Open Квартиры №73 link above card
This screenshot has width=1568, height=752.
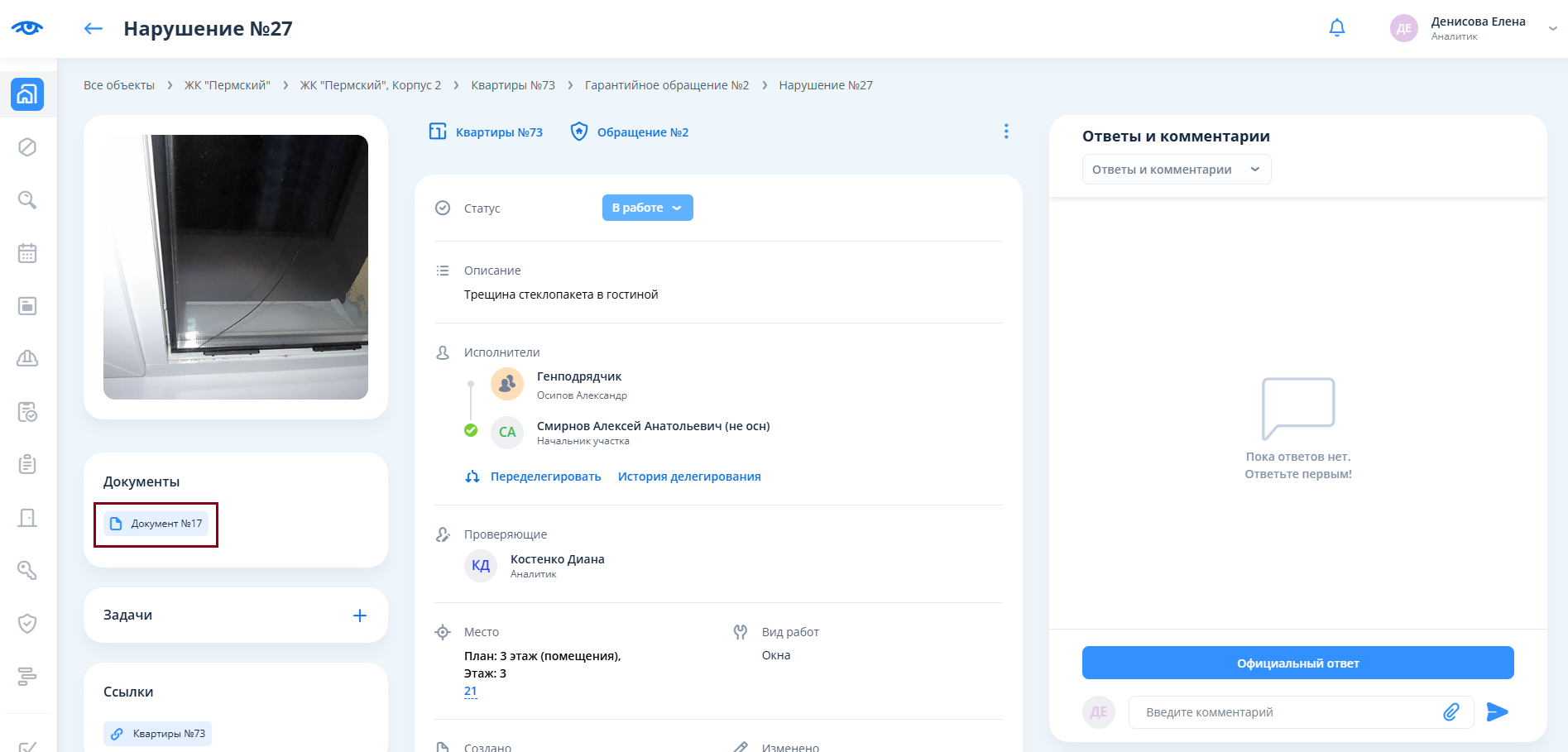pos(499,132)
